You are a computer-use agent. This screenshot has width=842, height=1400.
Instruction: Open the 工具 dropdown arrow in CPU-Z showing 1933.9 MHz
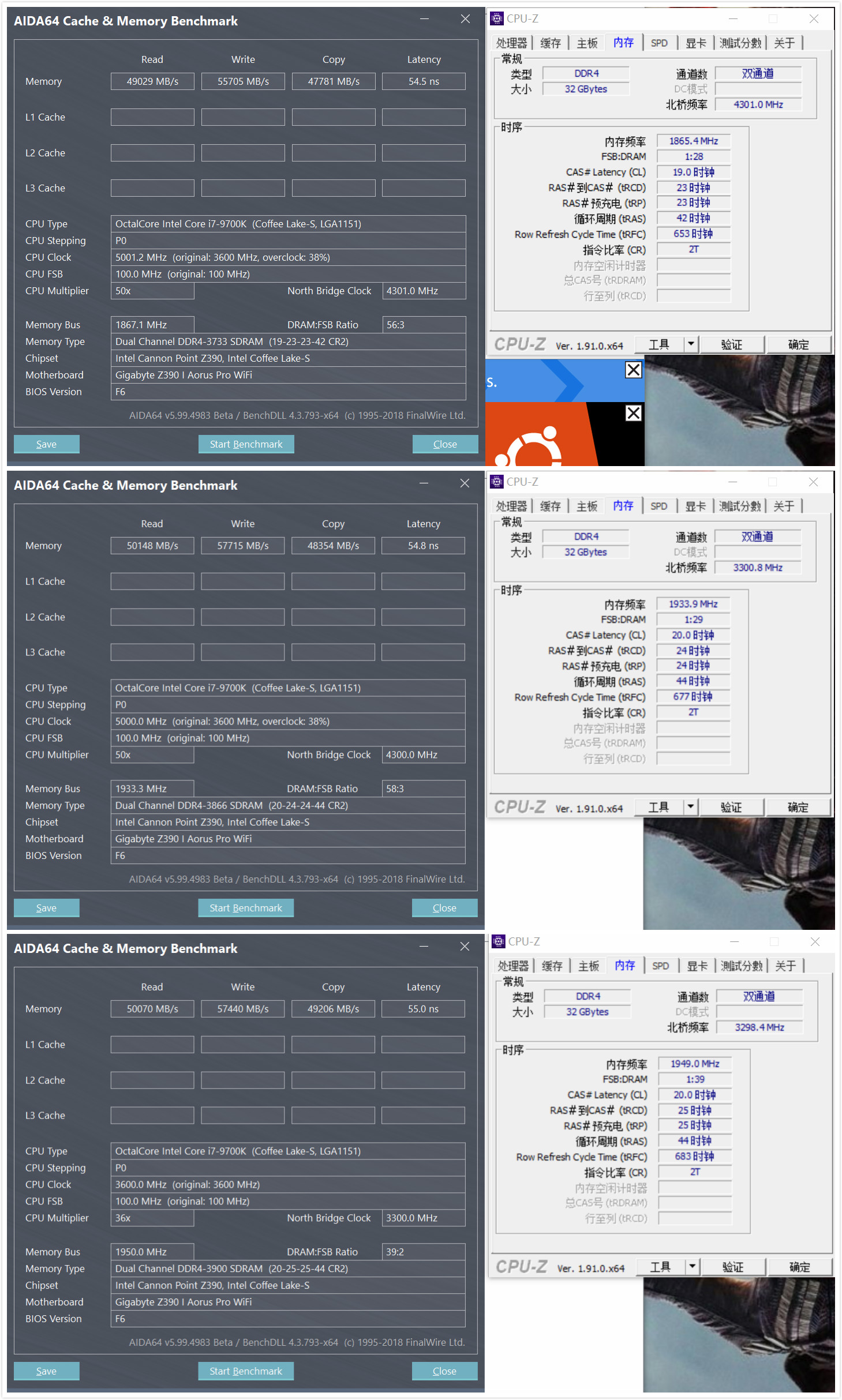coord(690,807)
